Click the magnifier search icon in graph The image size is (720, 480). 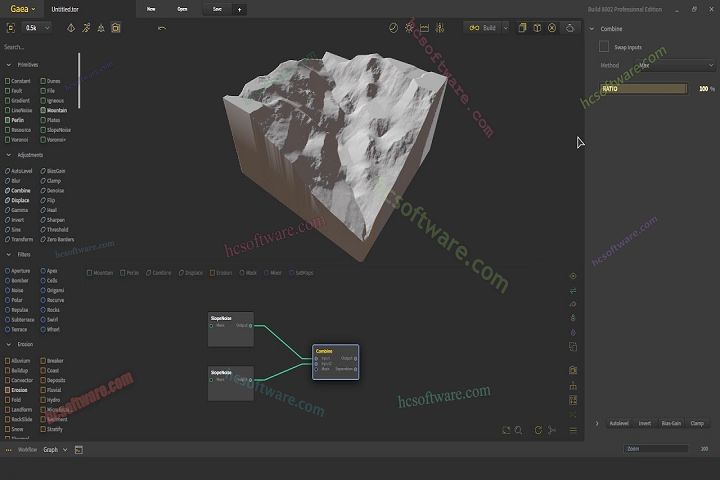pyautogui.click(x=520, y=430)
